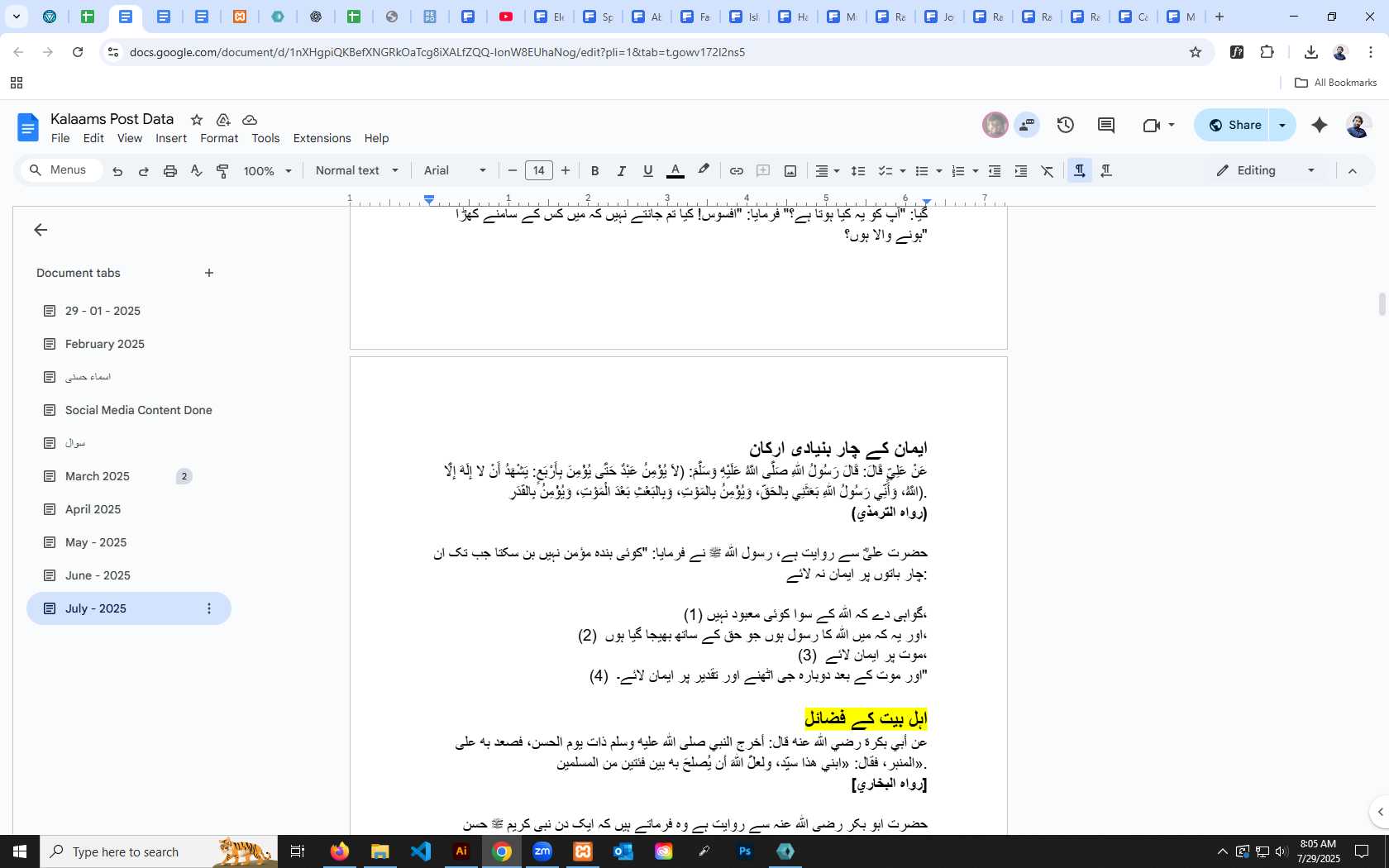Click the Windows Start button

(20, 851)
